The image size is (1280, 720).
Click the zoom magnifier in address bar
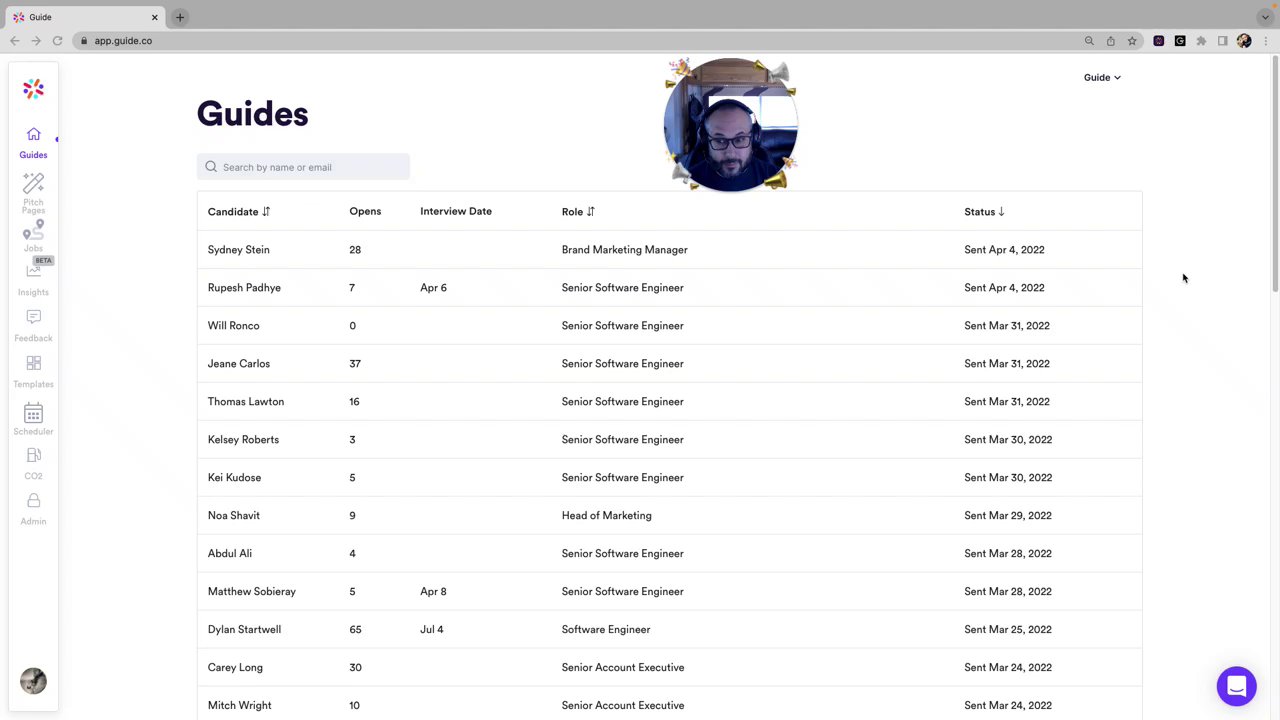point(1089,41)
